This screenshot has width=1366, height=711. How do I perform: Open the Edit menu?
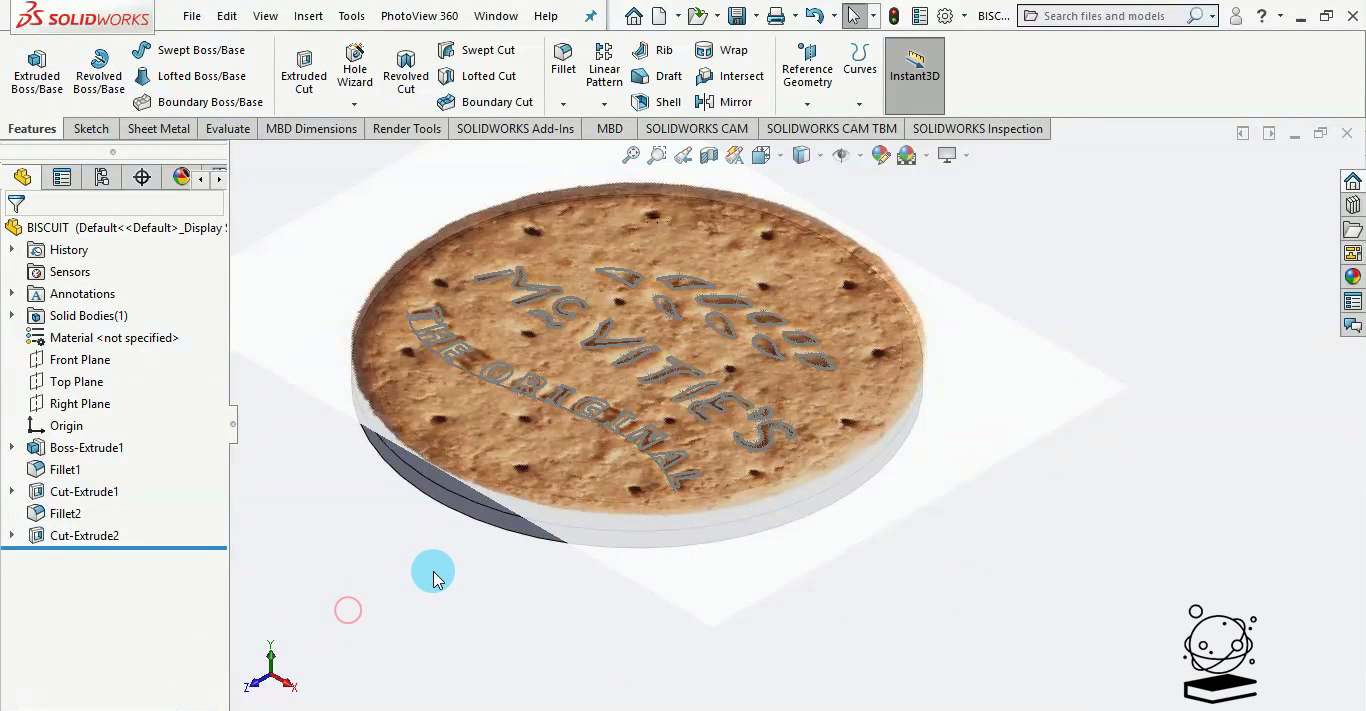[227, 16]
